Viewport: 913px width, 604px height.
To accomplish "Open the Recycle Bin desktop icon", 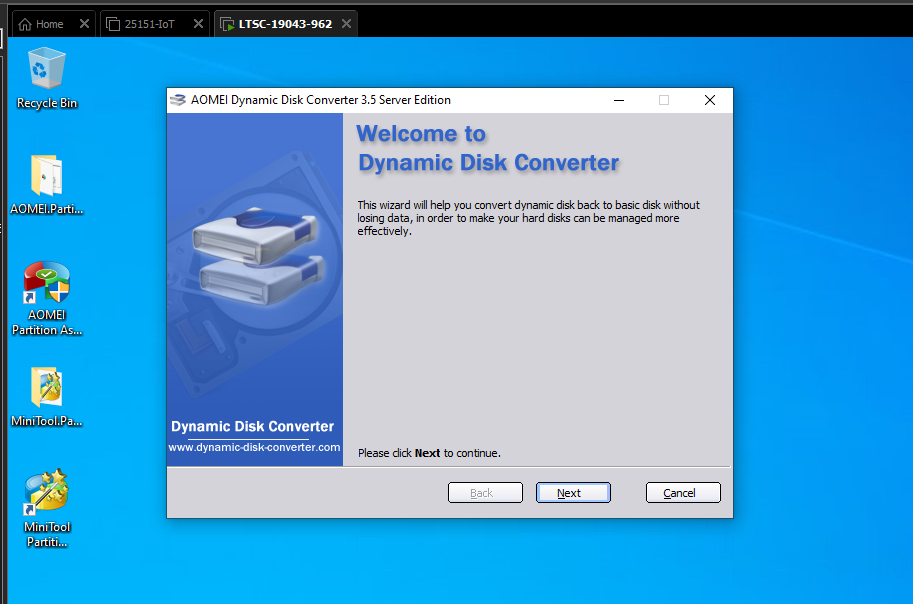I will (x=47, y=77).
